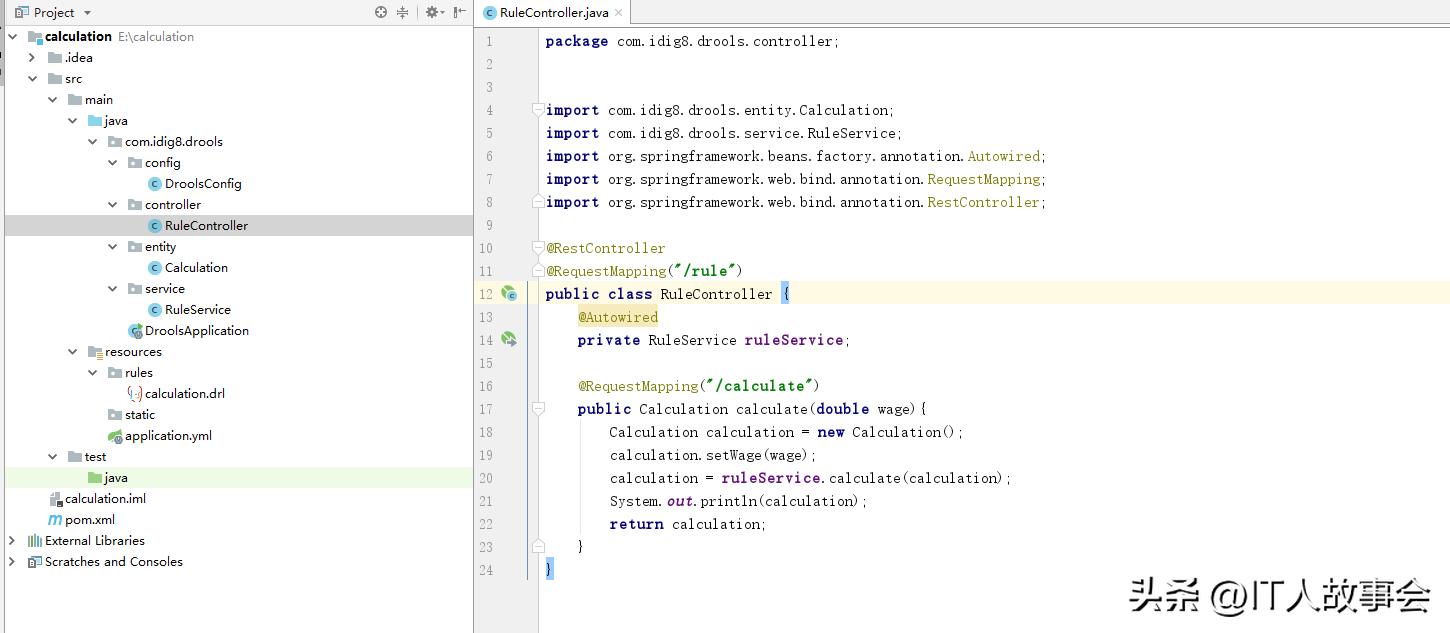The width and height of the screenshot is (1450, 633).
Task: Expand External Libraries node
Action: [x=12, y=541]
